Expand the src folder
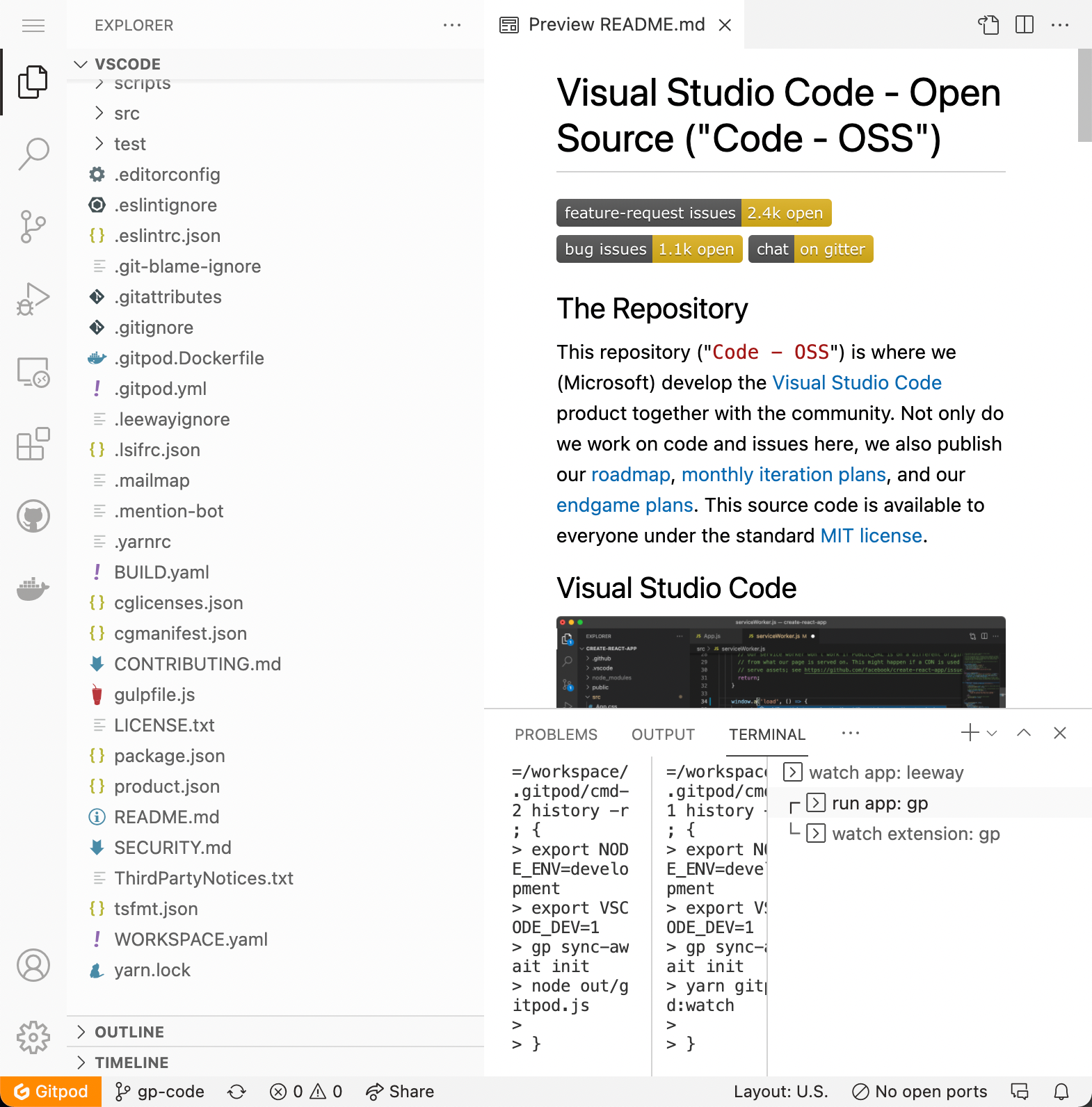The height and width of the screenshot is (1107, 1092). click(x=127, y=113)
